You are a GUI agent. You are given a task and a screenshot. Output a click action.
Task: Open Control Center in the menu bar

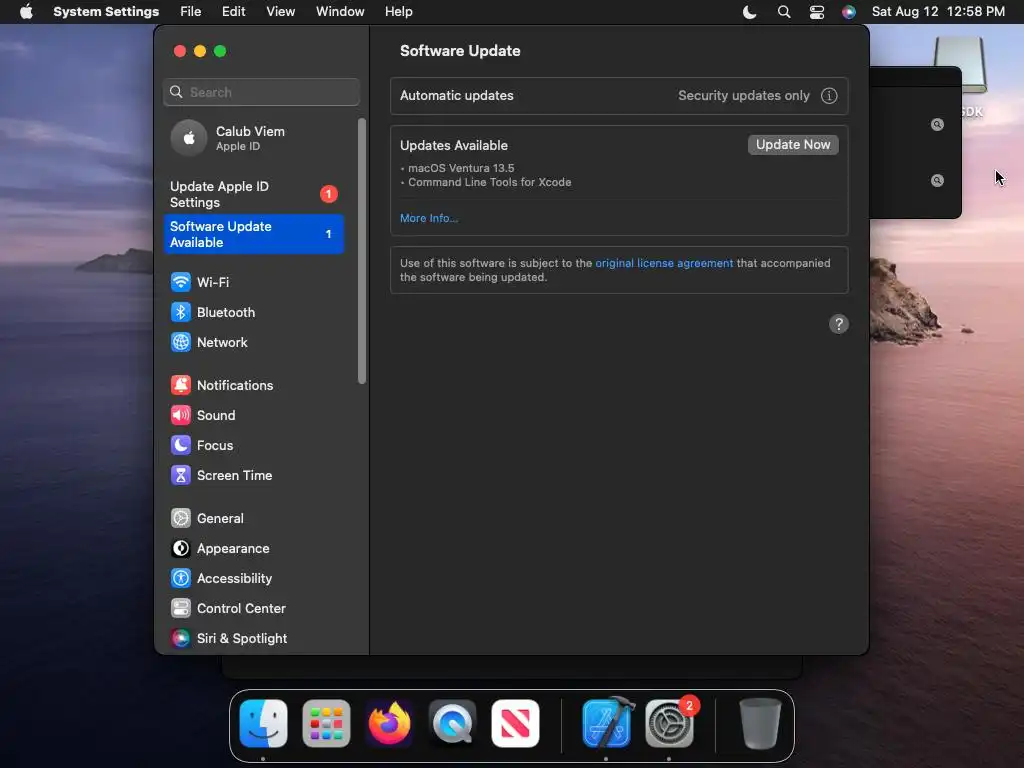click(816, 12)
